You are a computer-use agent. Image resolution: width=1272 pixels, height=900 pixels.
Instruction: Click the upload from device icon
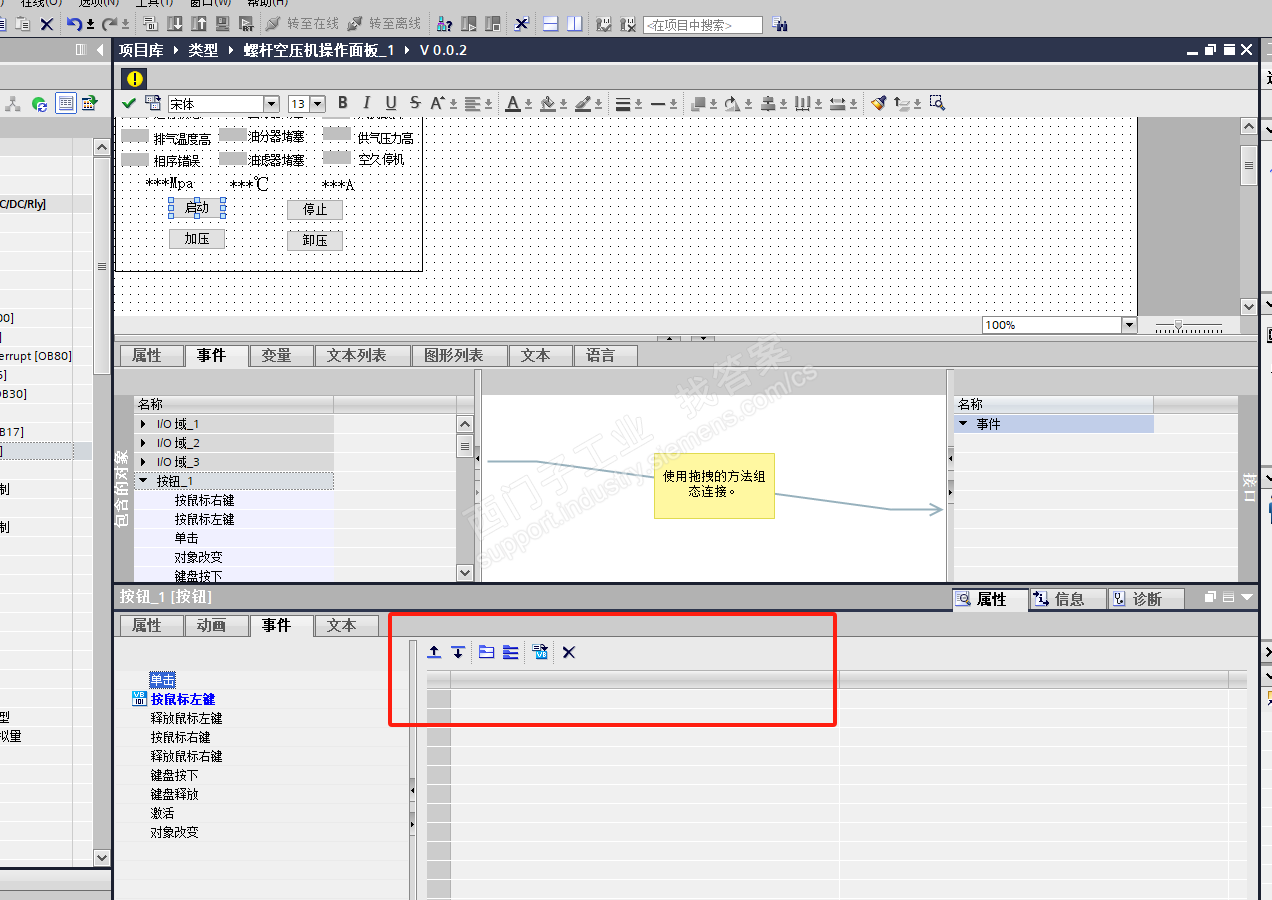[198, 23]
